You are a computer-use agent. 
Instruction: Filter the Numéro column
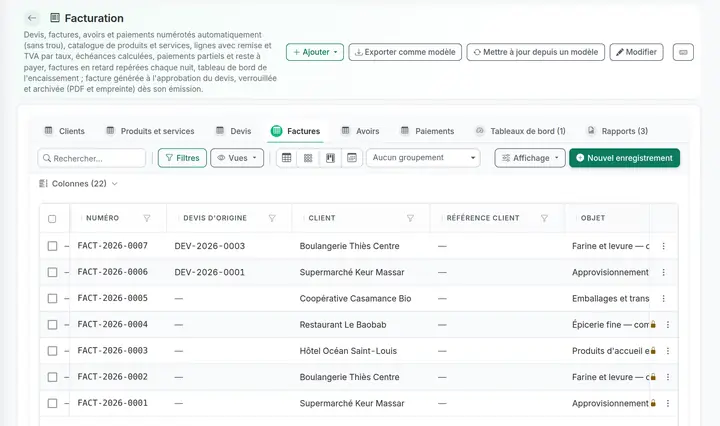[146, 218]
